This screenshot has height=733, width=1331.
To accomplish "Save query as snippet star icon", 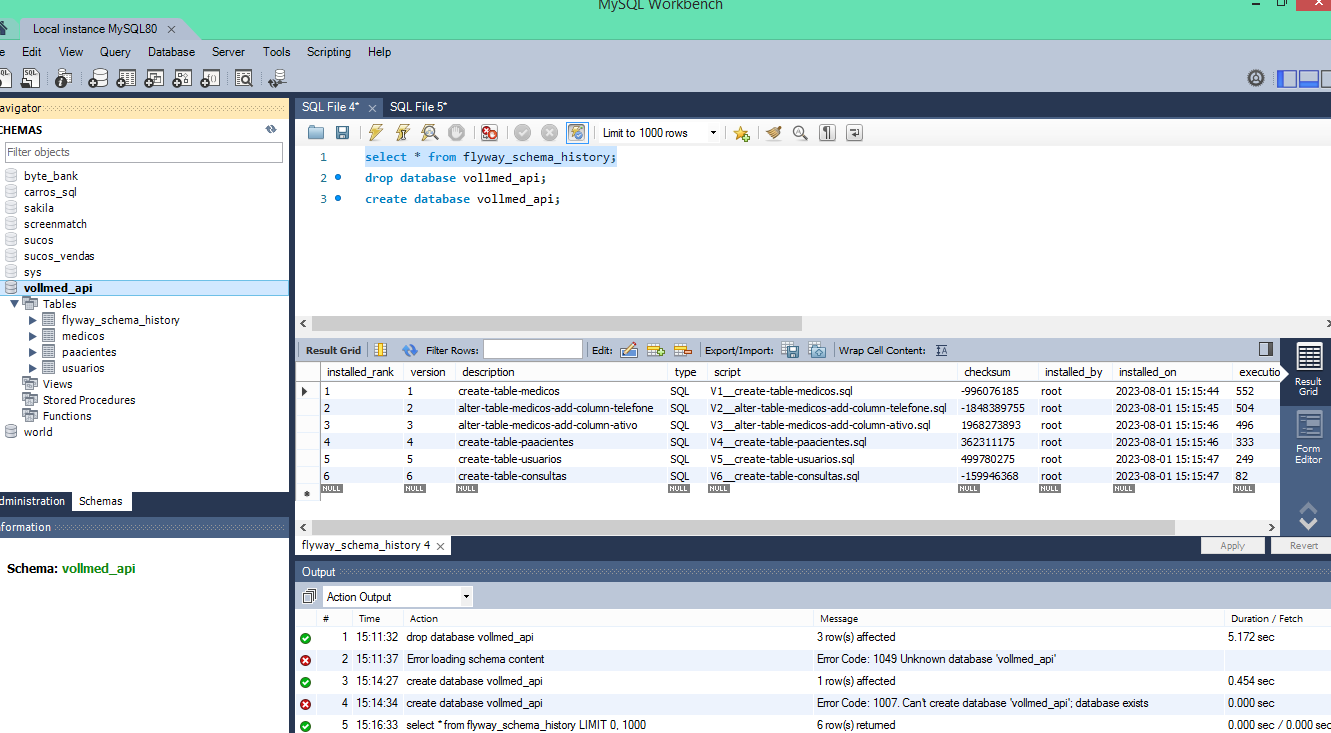I will [741, 132].
